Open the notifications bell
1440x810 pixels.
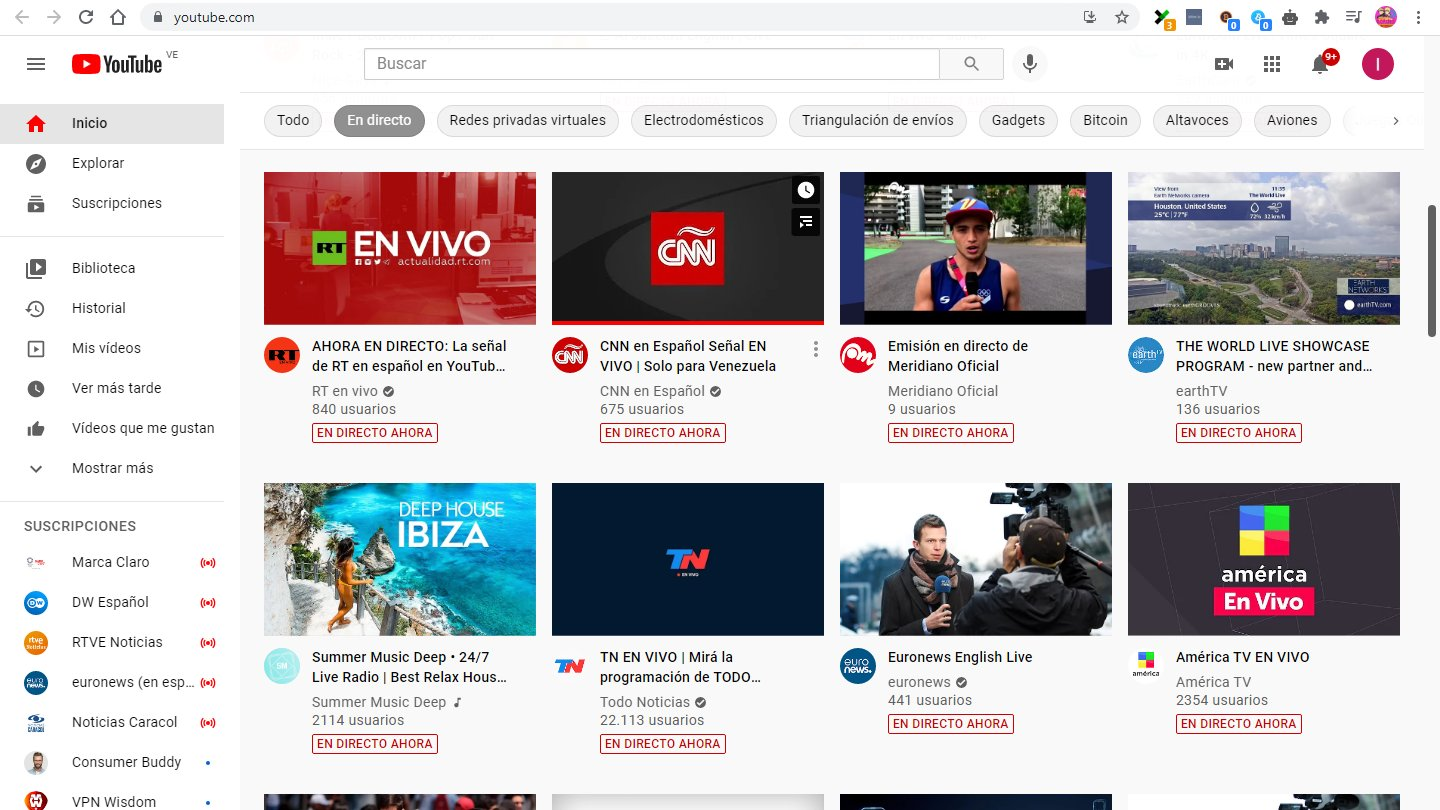pos(1320,64)
